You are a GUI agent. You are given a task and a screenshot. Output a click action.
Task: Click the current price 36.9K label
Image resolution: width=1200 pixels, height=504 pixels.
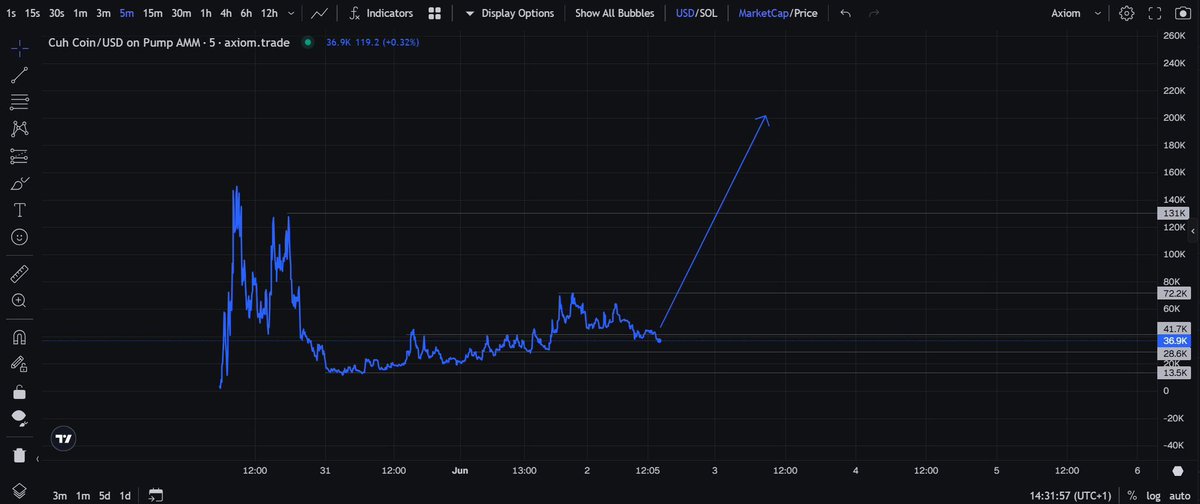1173,341
